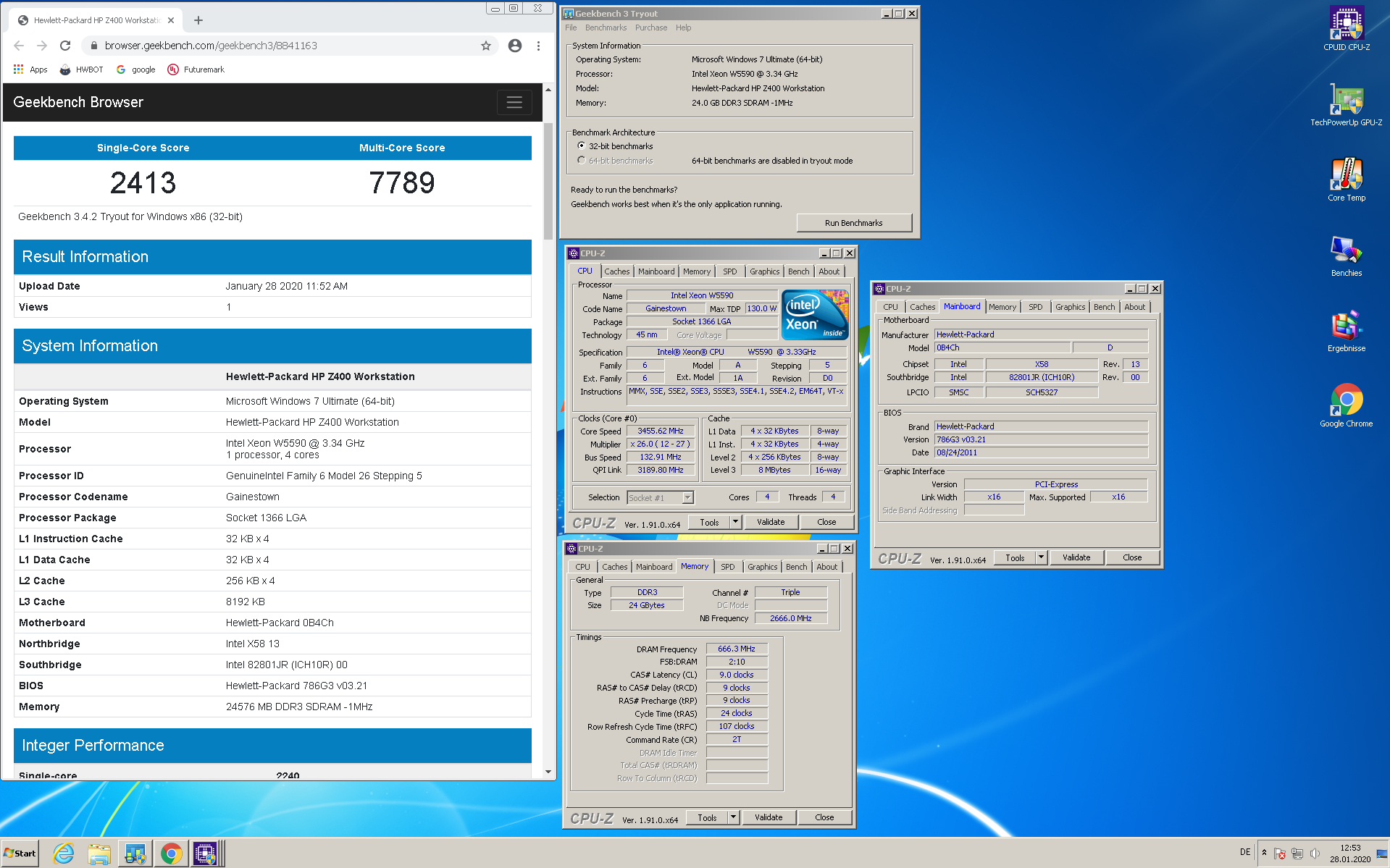Click BIOS Version 786G3 v03.21 field
Viewport: 1390px width, 868px height.
tap(1041, 439)
